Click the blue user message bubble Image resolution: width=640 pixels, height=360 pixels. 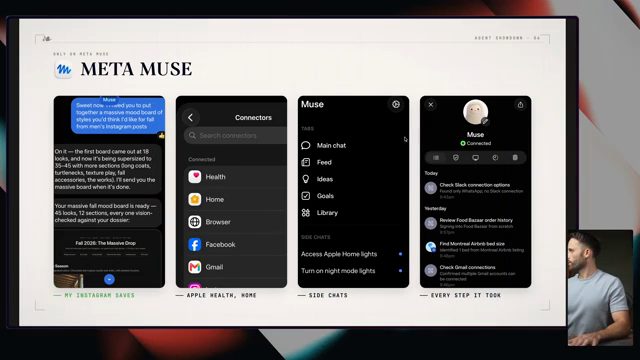[118, 116]
